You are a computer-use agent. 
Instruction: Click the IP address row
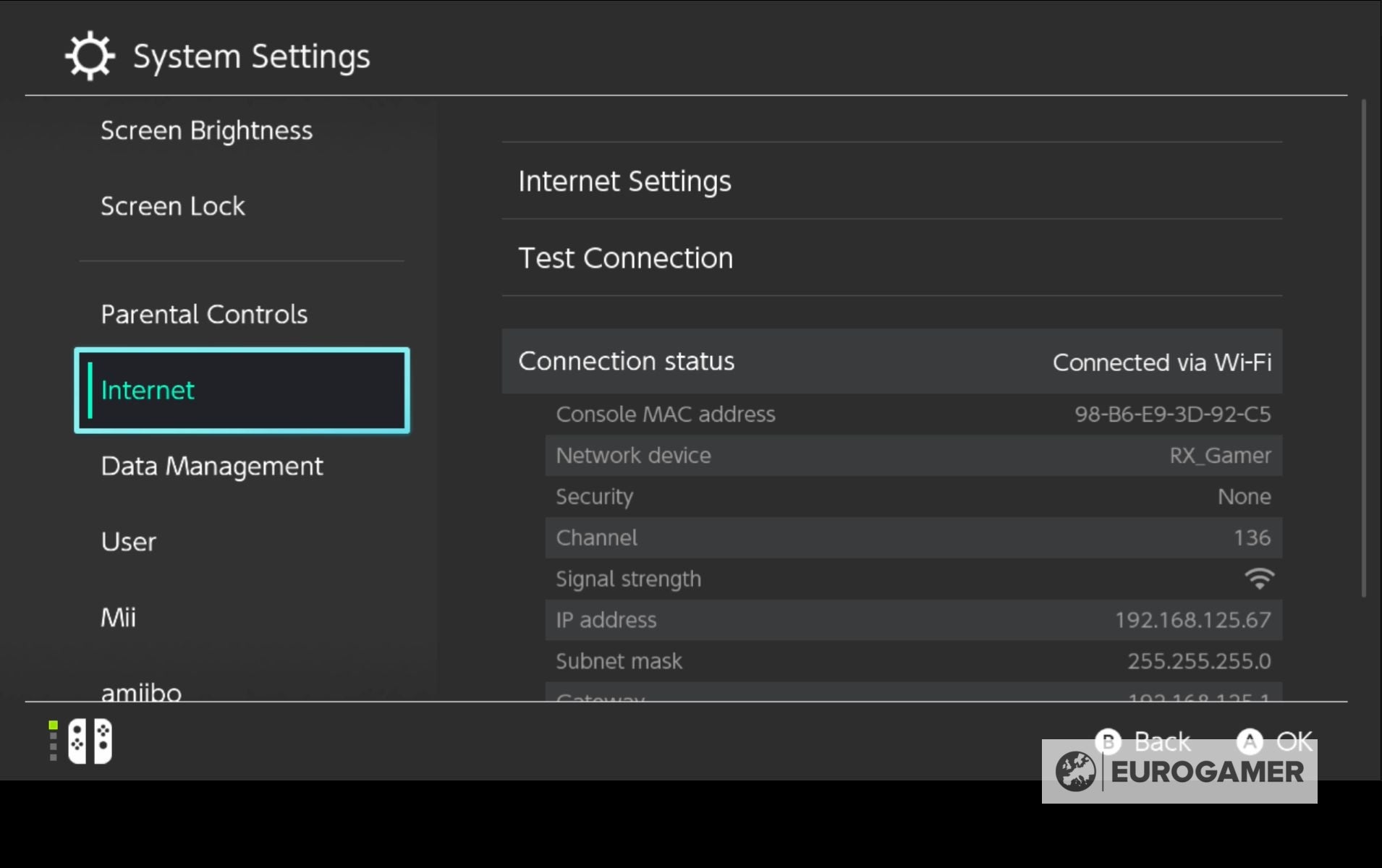[x=913, y=620]
